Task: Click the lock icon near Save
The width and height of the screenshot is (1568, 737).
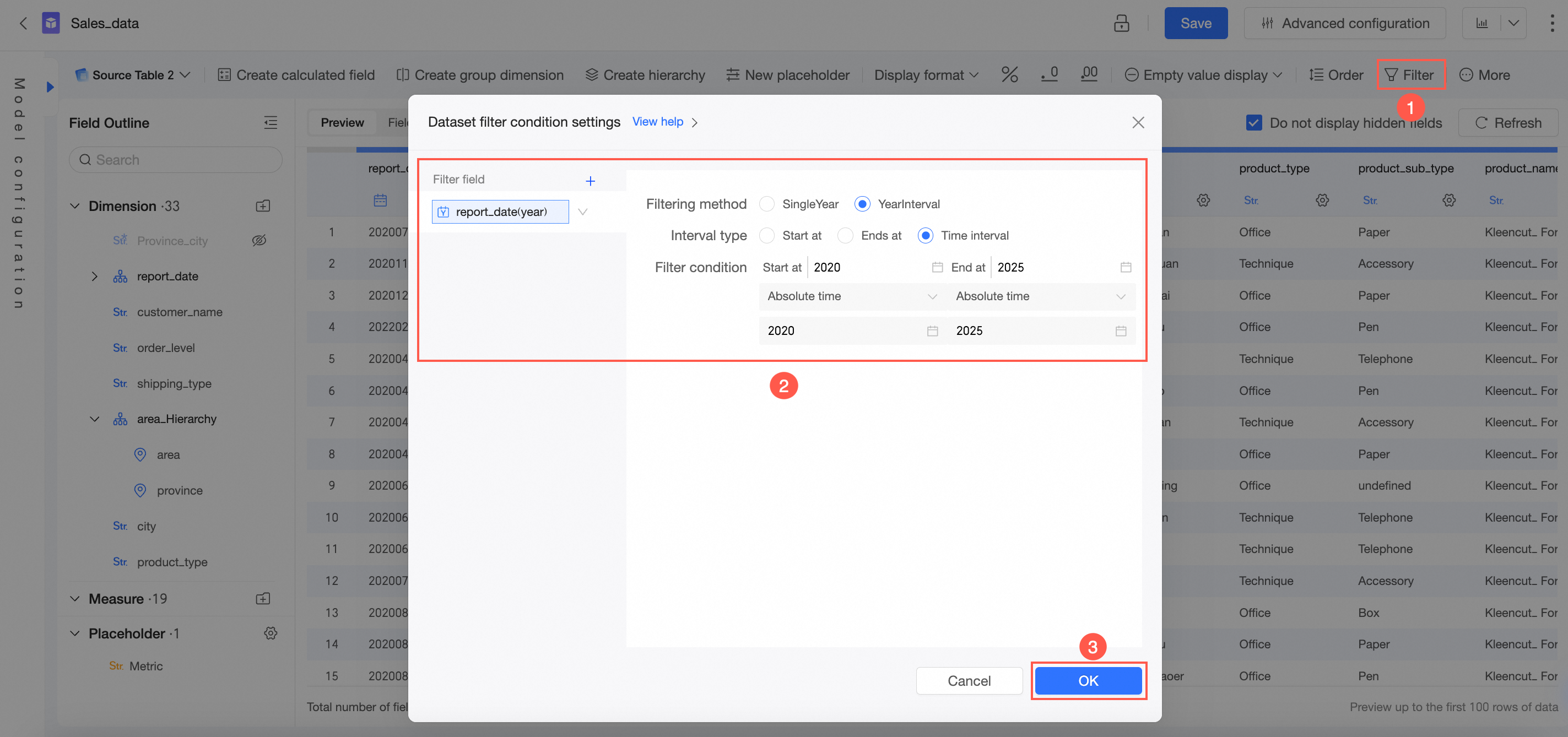Action: [1121, 23]
